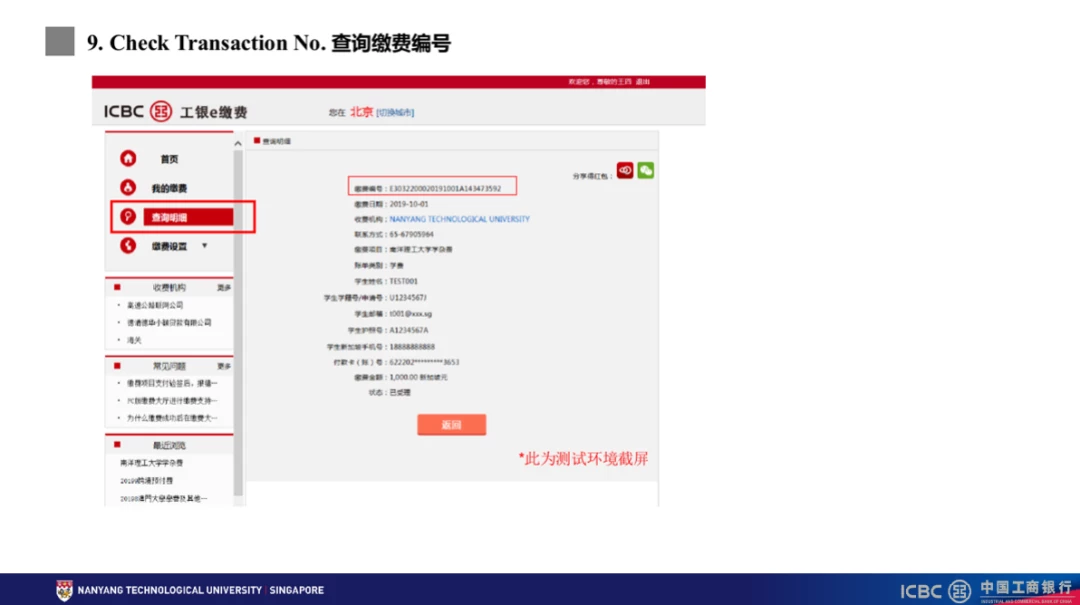
Task: Click 更多 beside 常见问题 heading
Action: [x=224, y=366]
